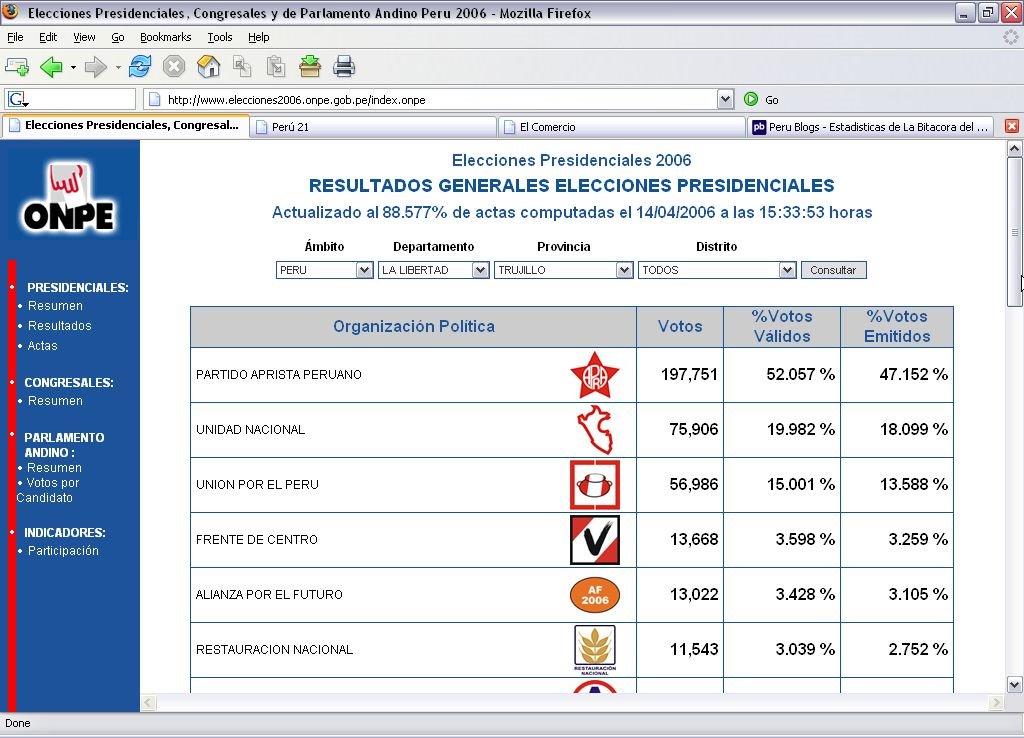Screen dimensions: 1024x738
Task: Click the Restauracion Nacional wheat logo
Action: click(x=595, y=649)
